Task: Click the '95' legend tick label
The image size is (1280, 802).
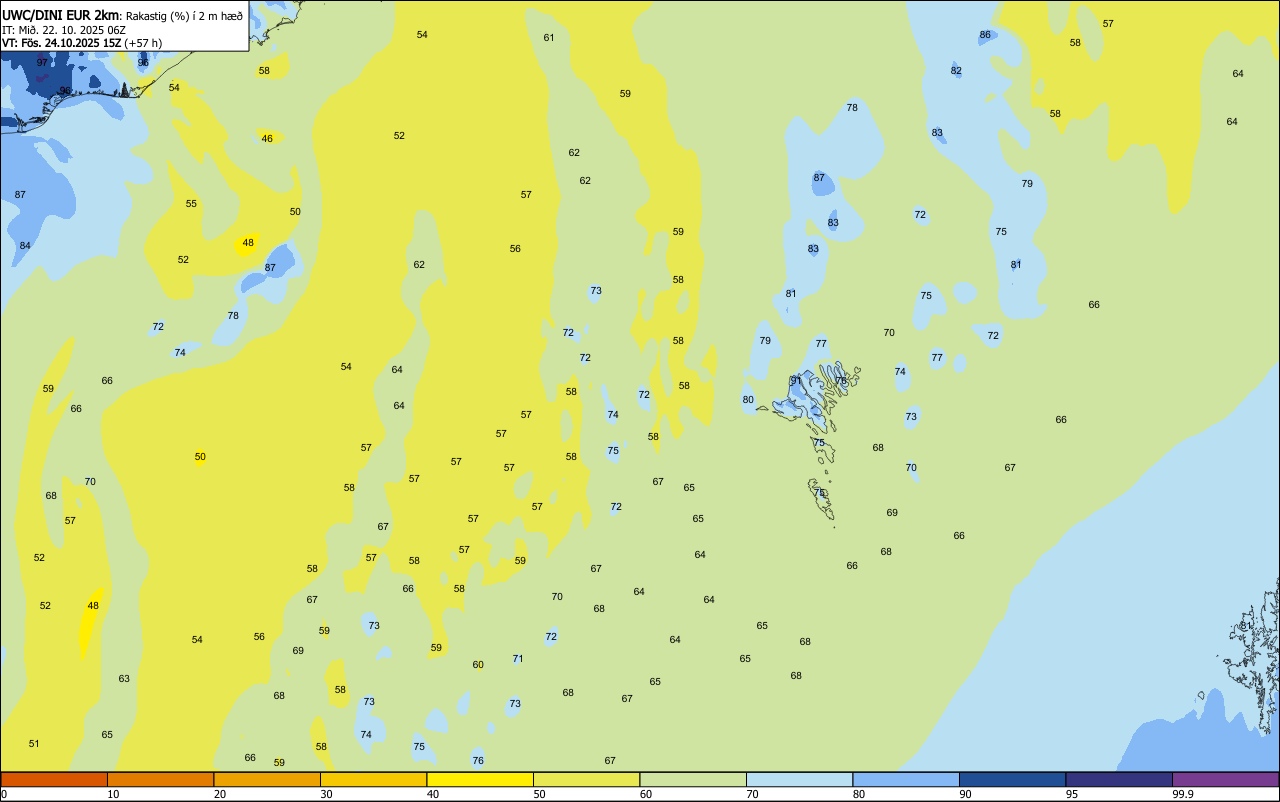Action: (x=1072, y=794)
